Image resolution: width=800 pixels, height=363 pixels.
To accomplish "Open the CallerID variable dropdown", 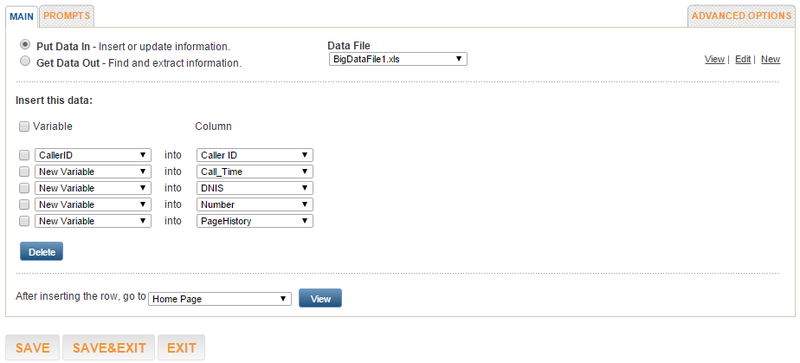I will click(93, 155).
